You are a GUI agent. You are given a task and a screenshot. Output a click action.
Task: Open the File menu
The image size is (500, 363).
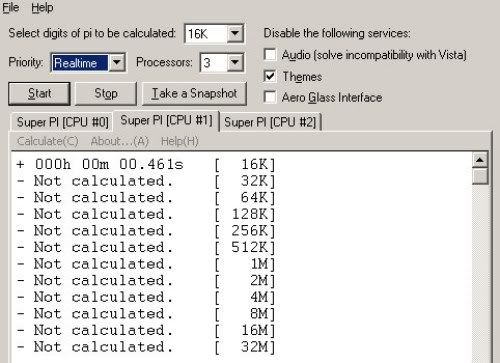tap(11, 7)
